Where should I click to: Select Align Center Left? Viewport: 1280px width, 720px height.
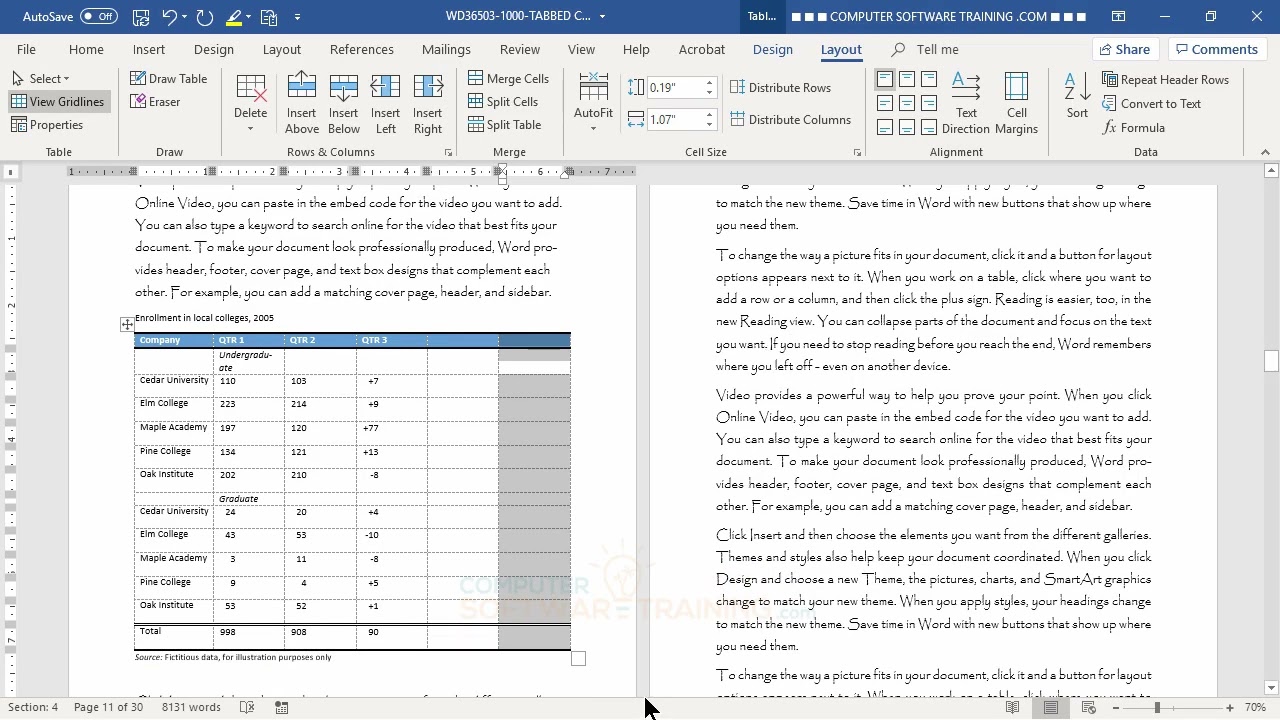884,103
